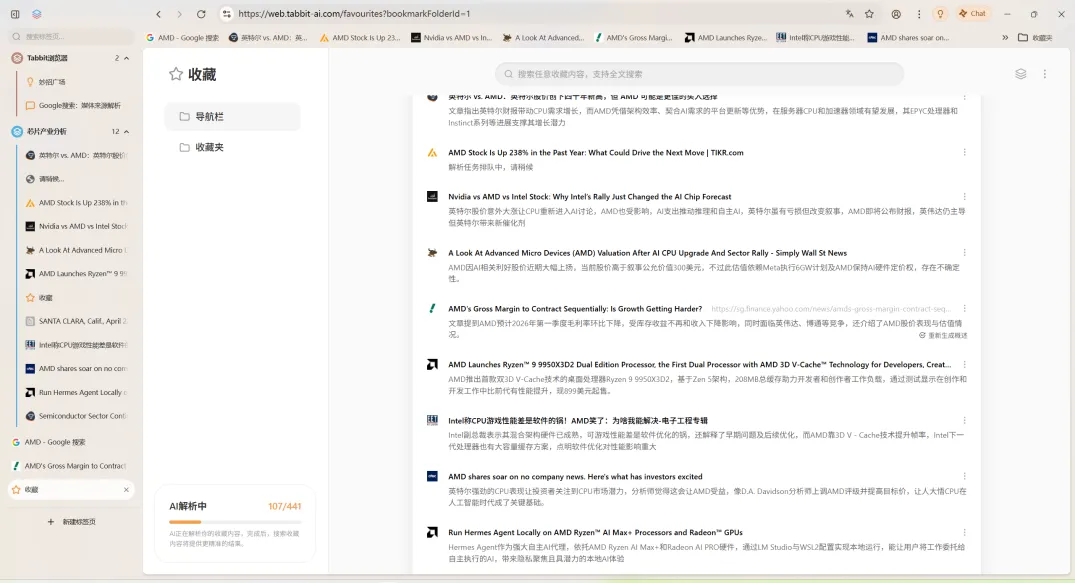Switch to 'Semiconductor Sector Cont' sidebar tab
The height and width of the screenshot is (583, 1075).
click(x=75, y=416)
